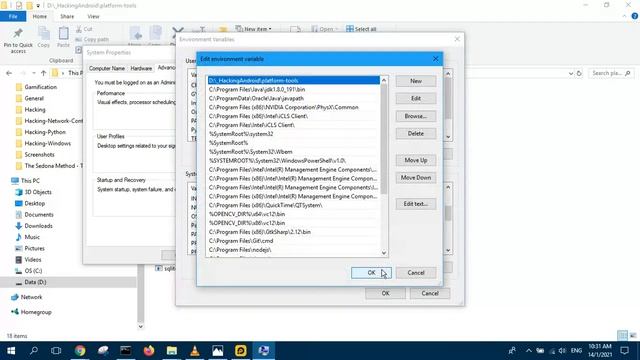Launch VLC media player from taskbar
Image resolution: width=640 pixels, height=360 pixels.
195,351
